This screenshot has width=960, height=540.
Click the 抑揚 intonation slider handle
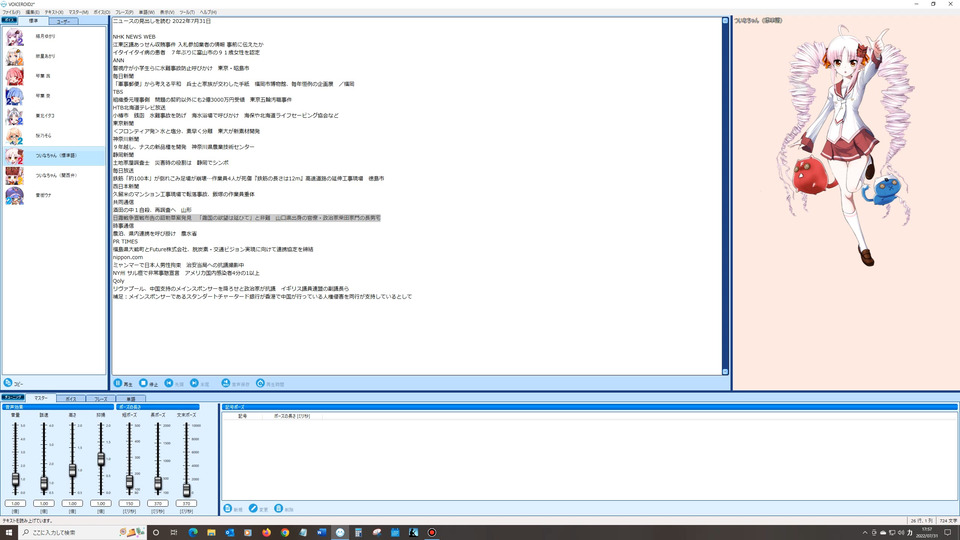(x=101, y=459)
